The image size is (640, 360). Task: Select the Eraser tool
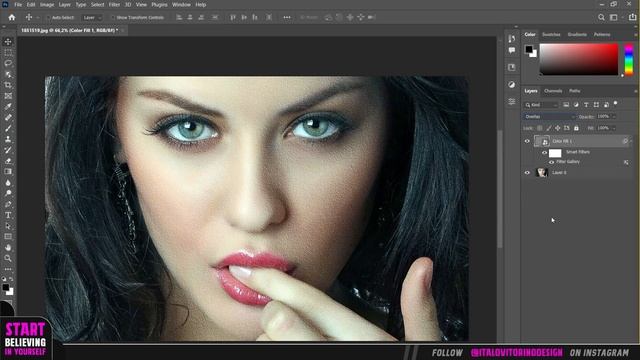pos(8,161)
